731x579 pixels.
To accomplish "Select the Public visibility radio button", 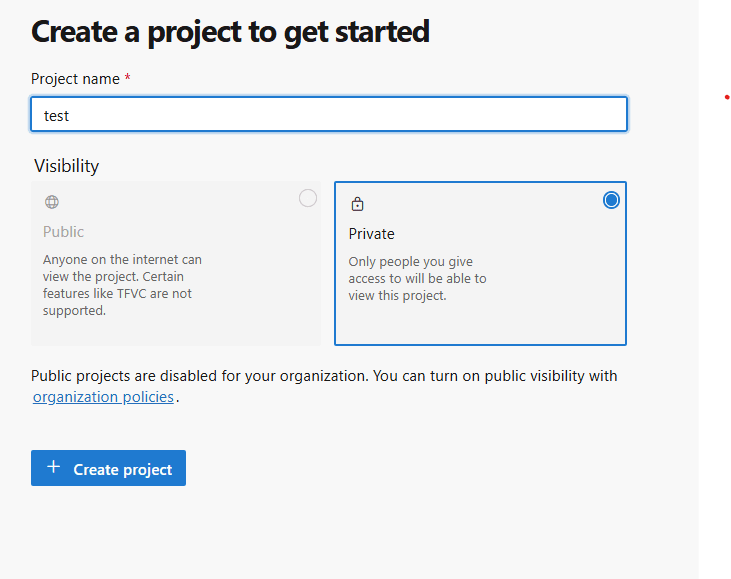I will (308, 198).
